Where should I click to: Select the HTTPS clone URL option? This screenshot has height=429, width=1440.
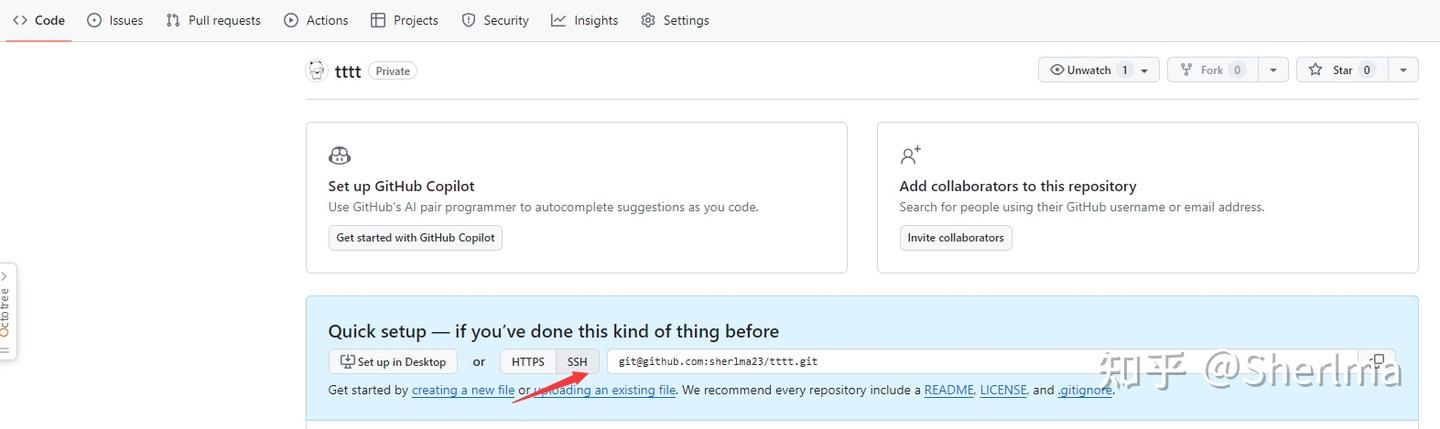click(528, 362)
